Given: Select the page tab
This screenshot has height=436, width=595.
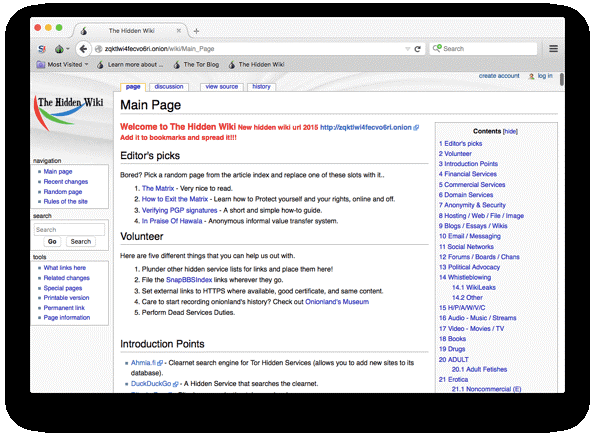Looking at the screenshot, I should click(x=133, y=87).
